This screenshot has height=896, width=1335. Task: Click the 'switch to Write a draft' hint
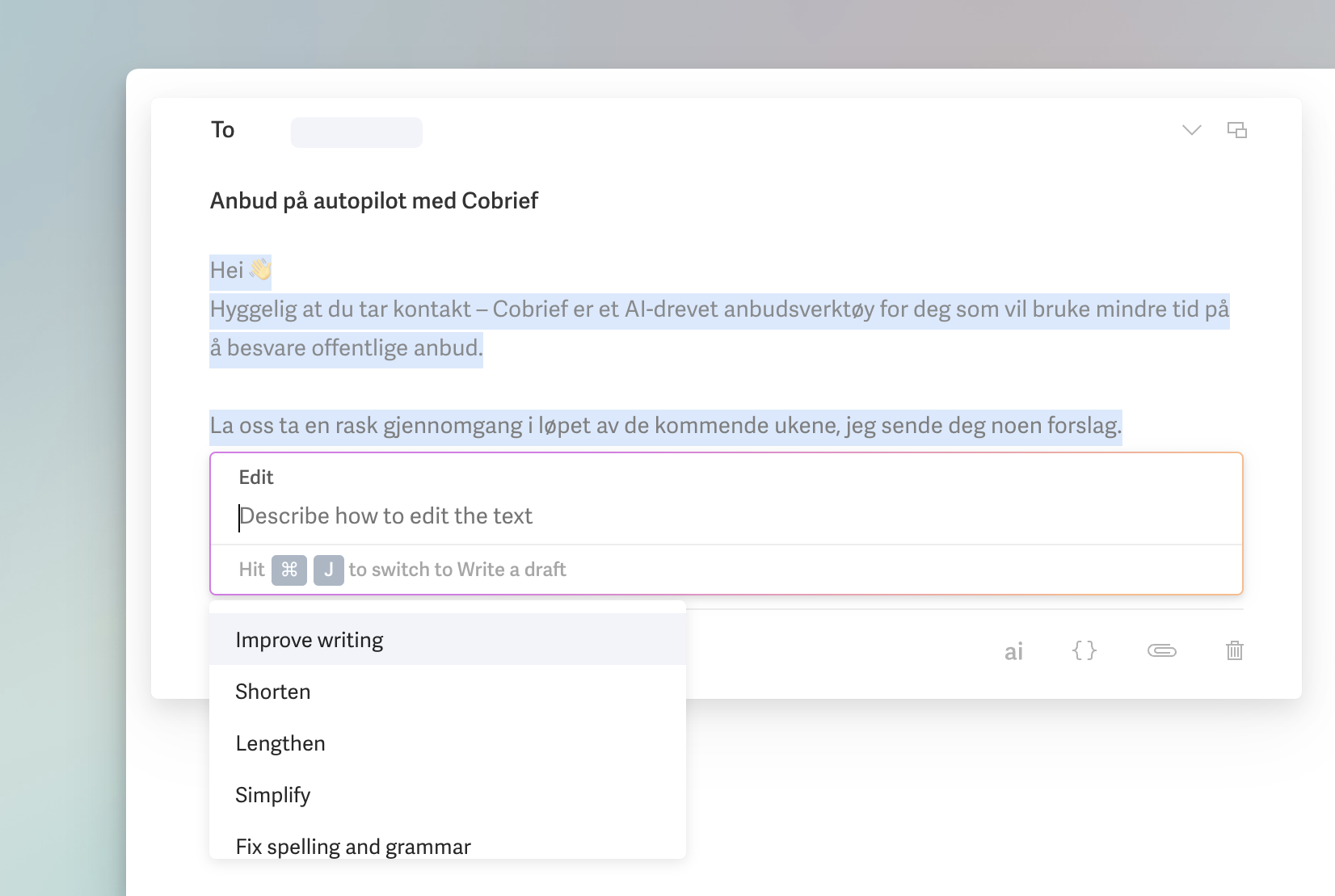click(457, 570)
